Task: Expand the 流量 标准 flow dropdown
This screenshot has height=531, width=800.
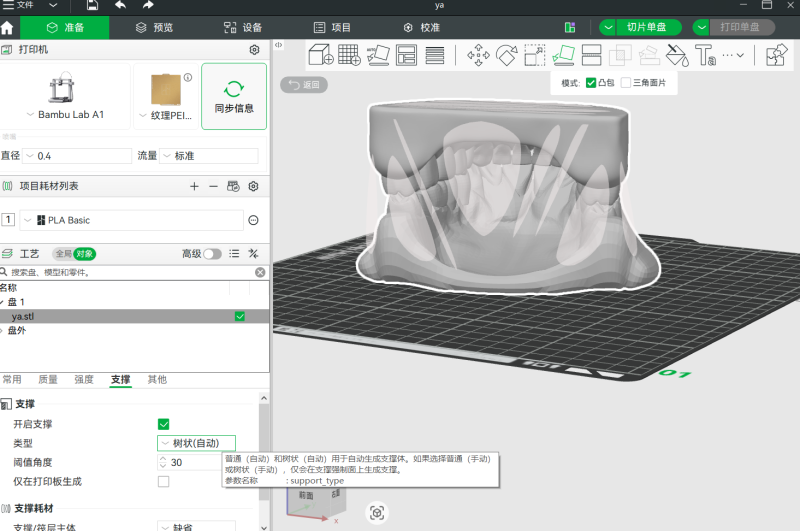Action: point(210,156)
